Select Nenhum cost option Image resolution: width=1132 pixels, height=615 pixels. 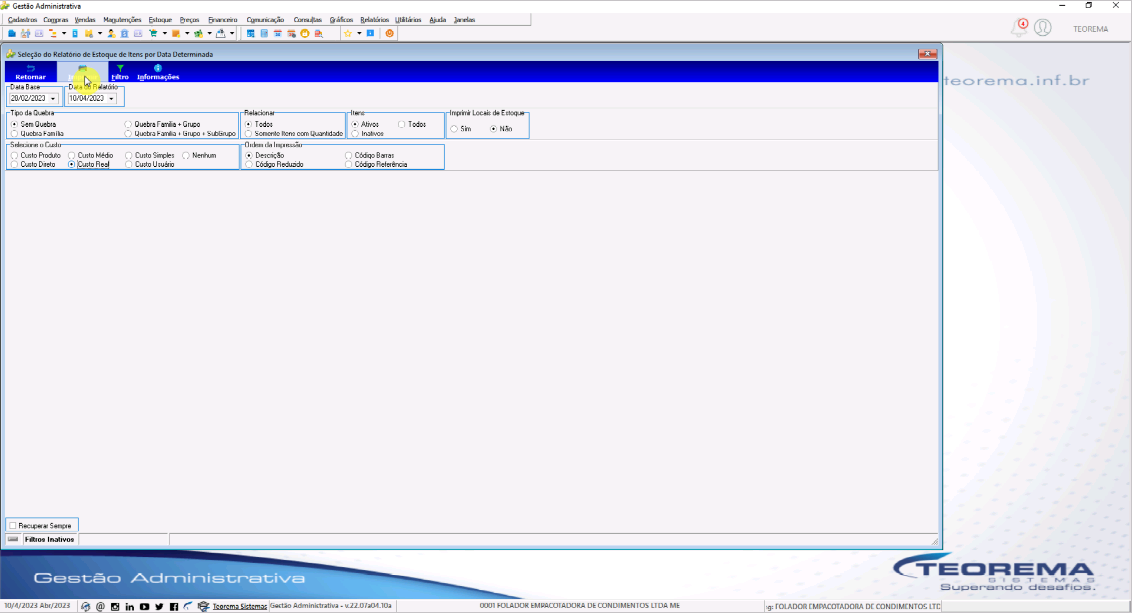pyautogui.click(x=186, y=155)
